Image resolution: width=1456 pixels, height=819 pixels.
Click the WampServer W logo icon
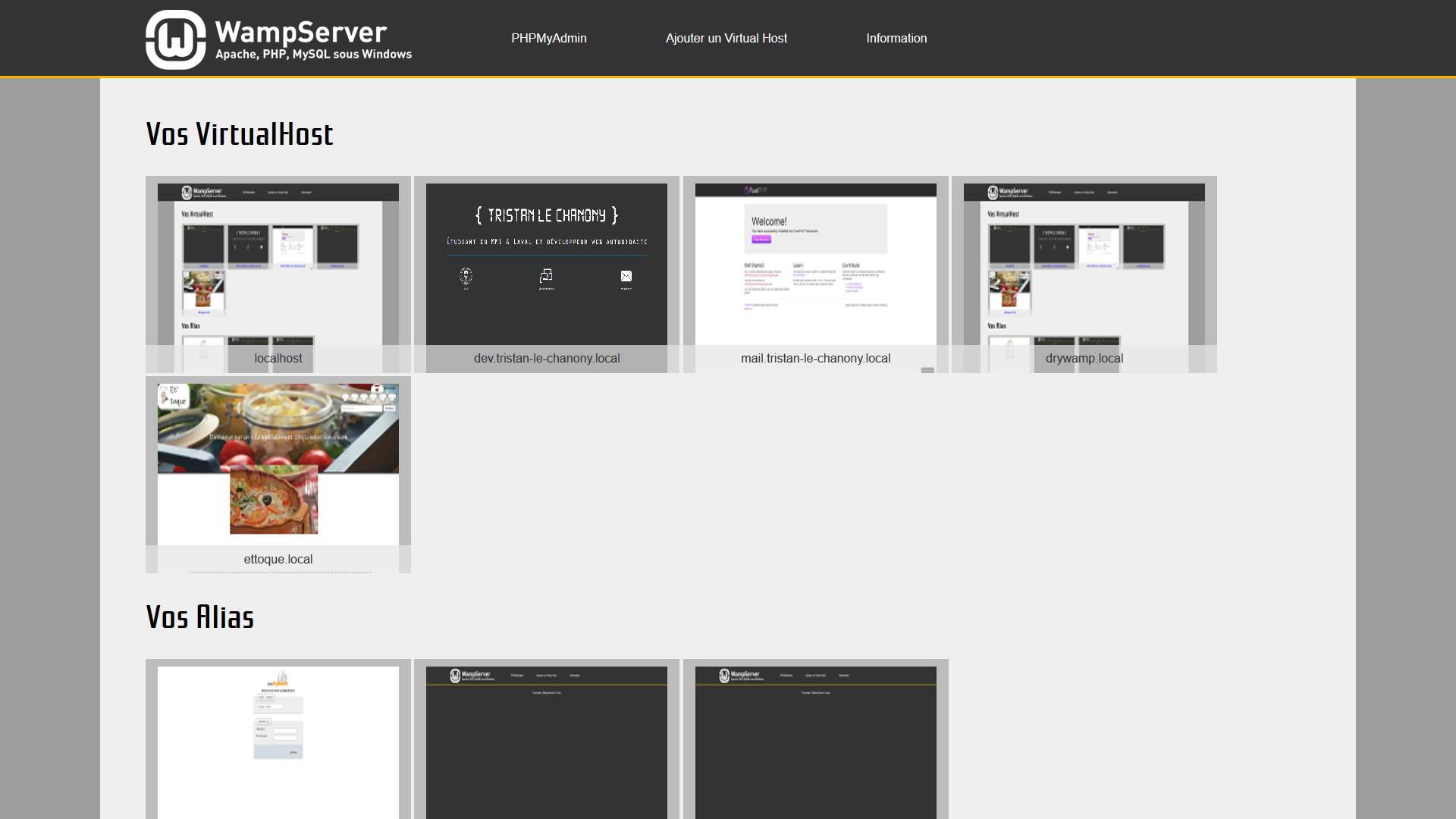point(175,39)
